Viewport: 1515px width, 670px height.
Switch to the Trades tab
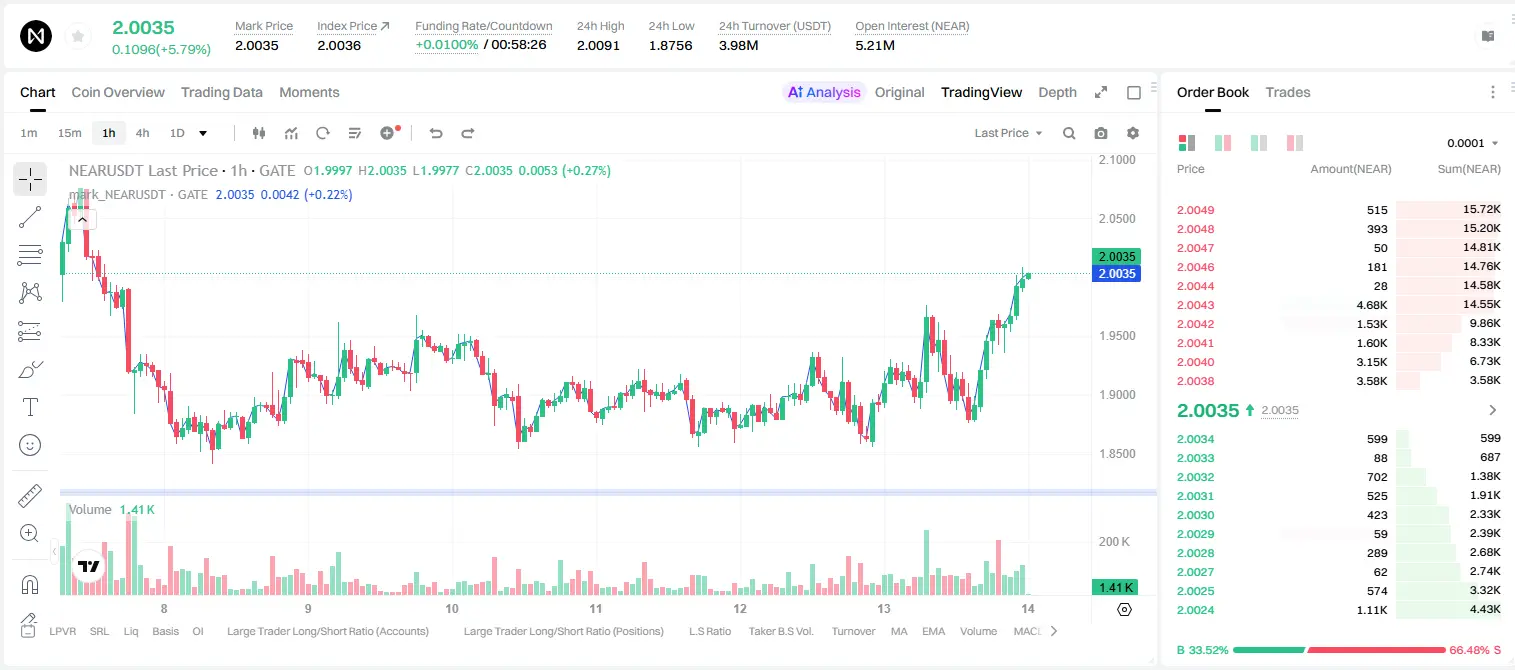(x=1287, y=92)
